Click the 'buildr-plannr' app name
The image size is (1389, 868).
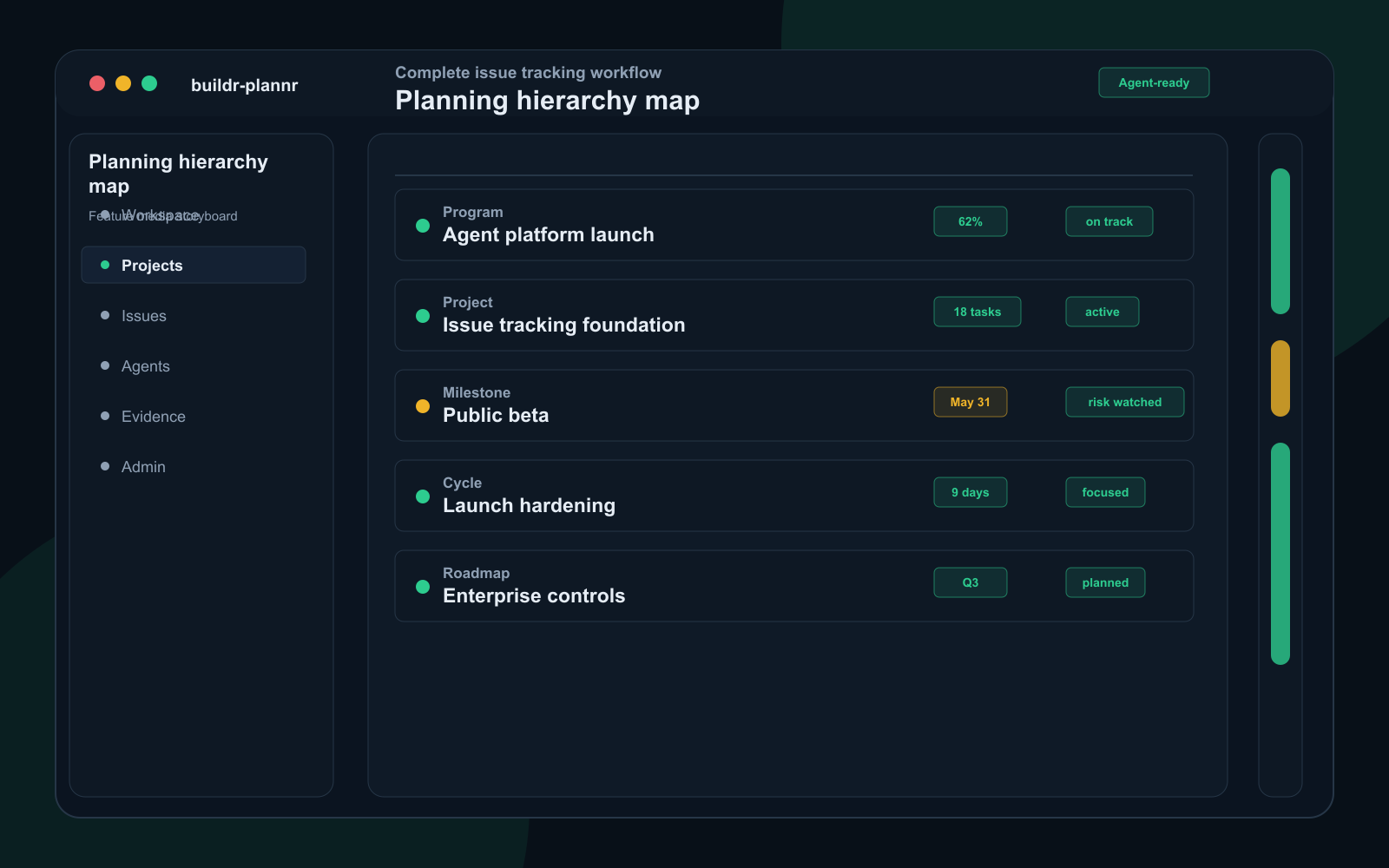[x=245, y=85]
